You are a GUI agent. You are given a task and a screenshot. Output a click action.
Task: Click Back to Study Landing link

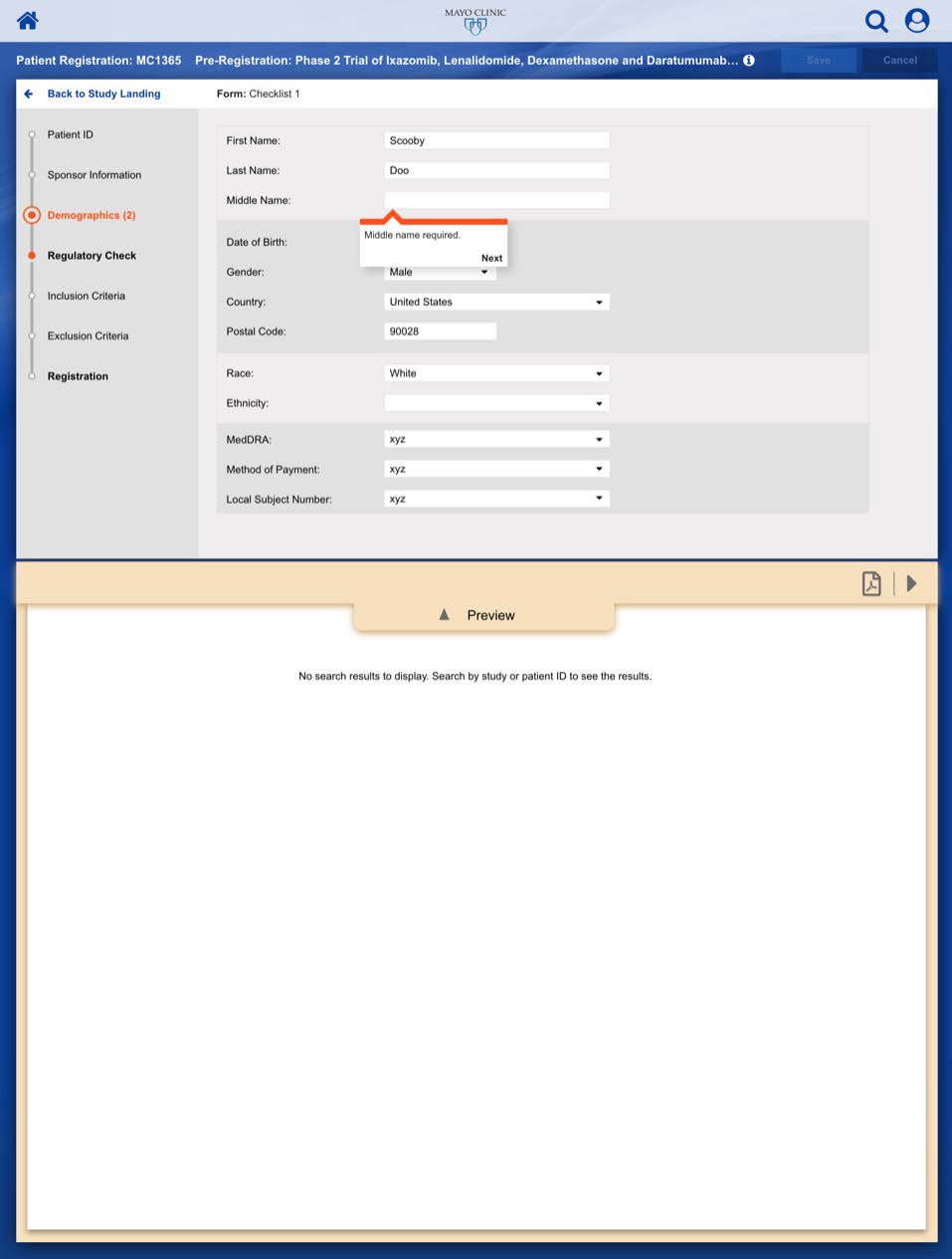pyautogui.click(x=103, y=94)
